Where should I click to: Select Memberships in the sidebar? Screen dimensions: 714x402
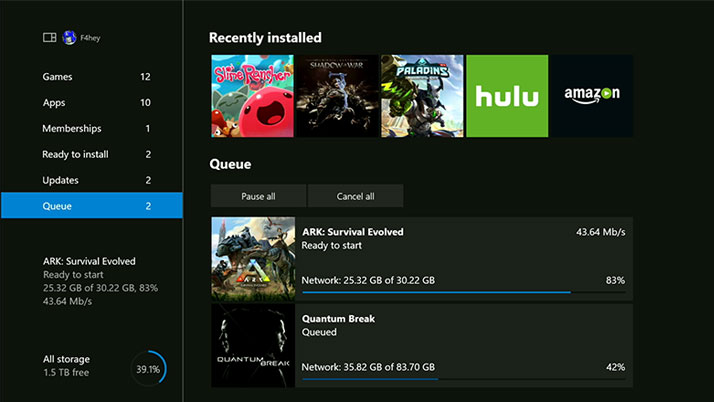(x=91, y=129)
